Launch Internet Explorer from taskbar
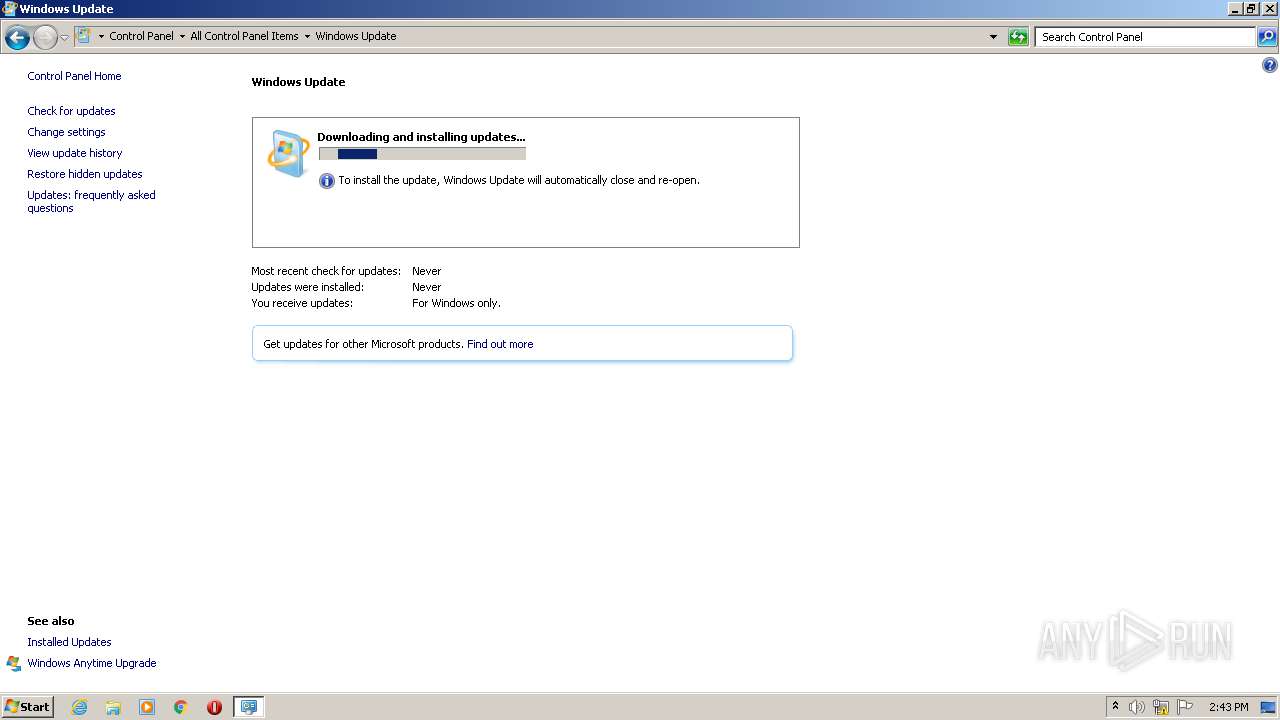Image resolution: width=1280 pixels, height=720 pixels. (79, 707)
